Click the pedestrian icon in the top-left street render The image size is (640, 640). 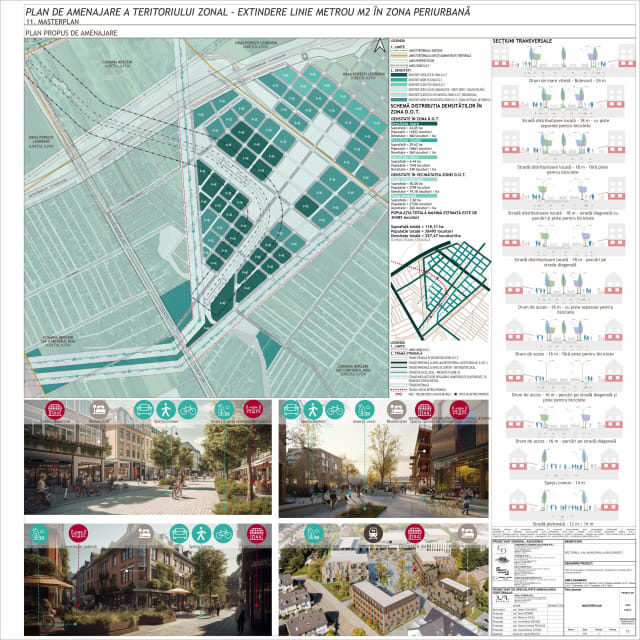coord(166,410)
